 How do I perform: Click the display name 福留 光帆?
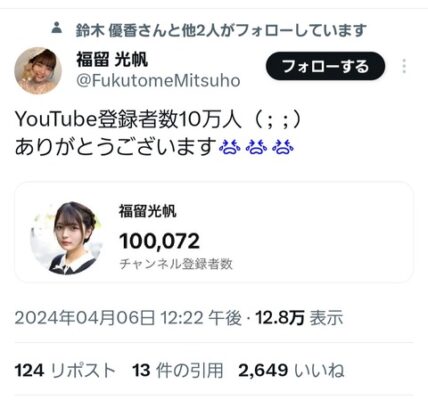pos(112,60)
